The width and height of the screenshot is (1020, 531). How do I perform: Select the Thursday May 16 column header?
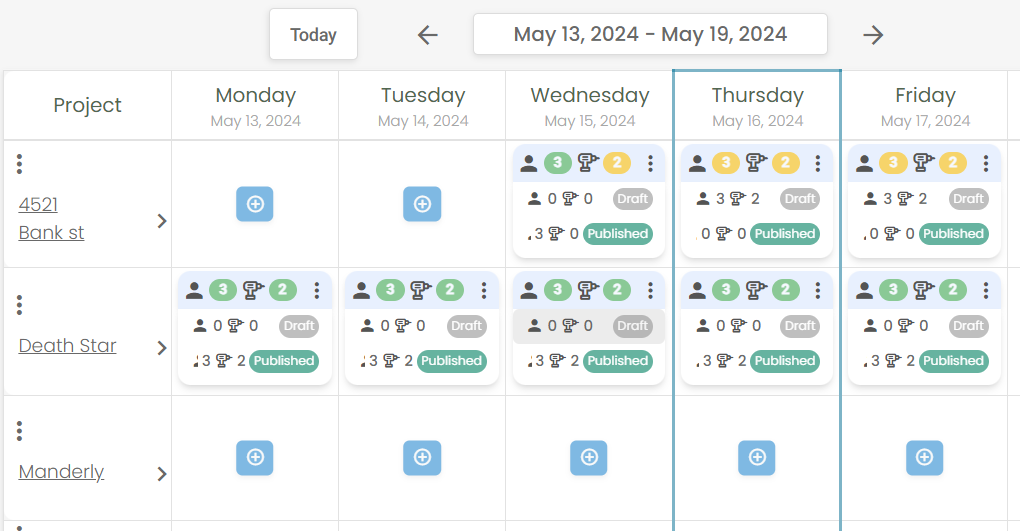(x=757, y=105)
